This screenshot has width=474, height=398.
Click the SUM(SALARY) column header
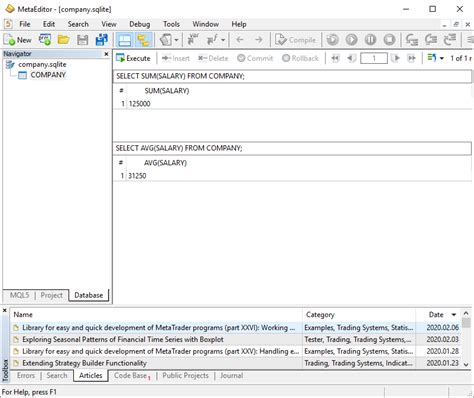[x=167, y=91]
